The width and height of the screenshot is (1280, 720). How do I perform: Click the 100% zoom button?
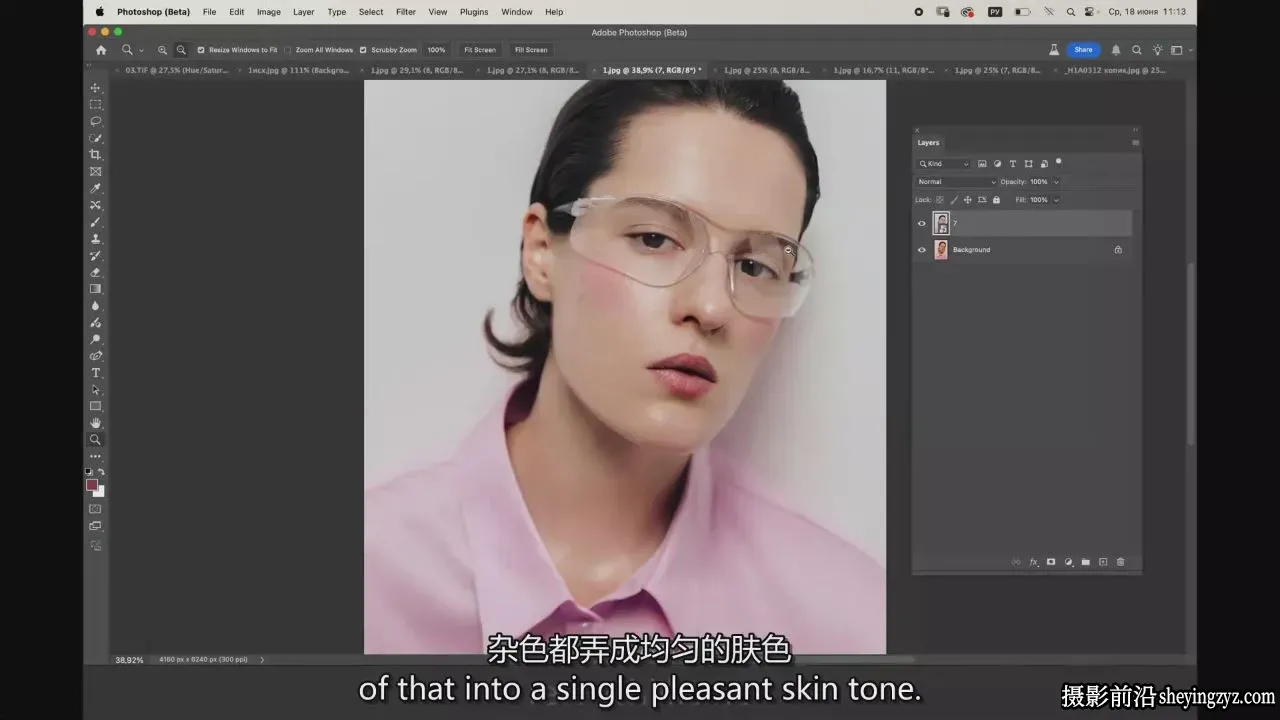[436, 50]
